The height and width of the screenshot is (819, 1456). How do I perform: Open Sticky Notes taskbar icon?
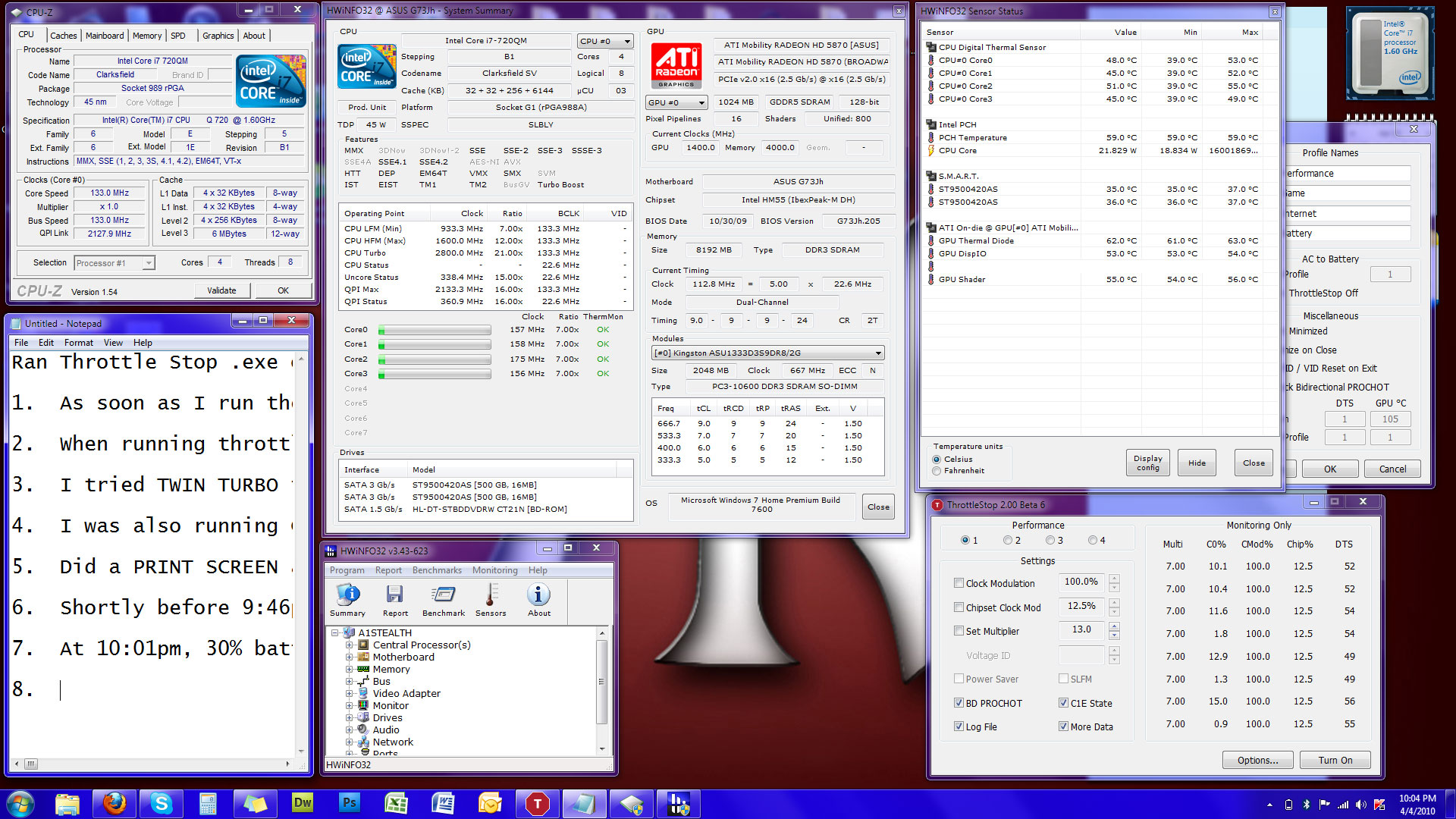pos(255,804)
